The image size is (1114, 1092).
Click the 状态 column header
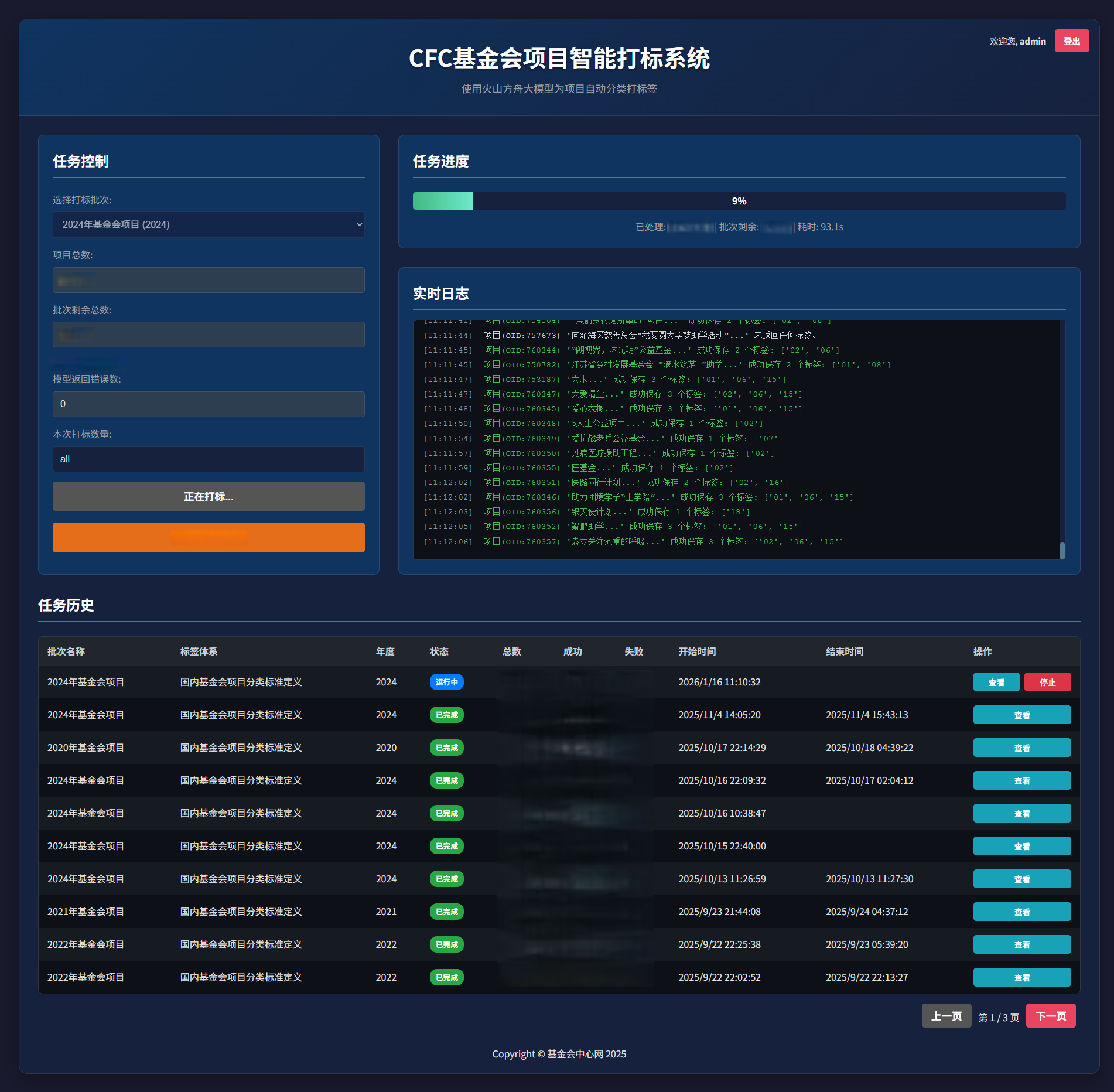coord(439,651)
